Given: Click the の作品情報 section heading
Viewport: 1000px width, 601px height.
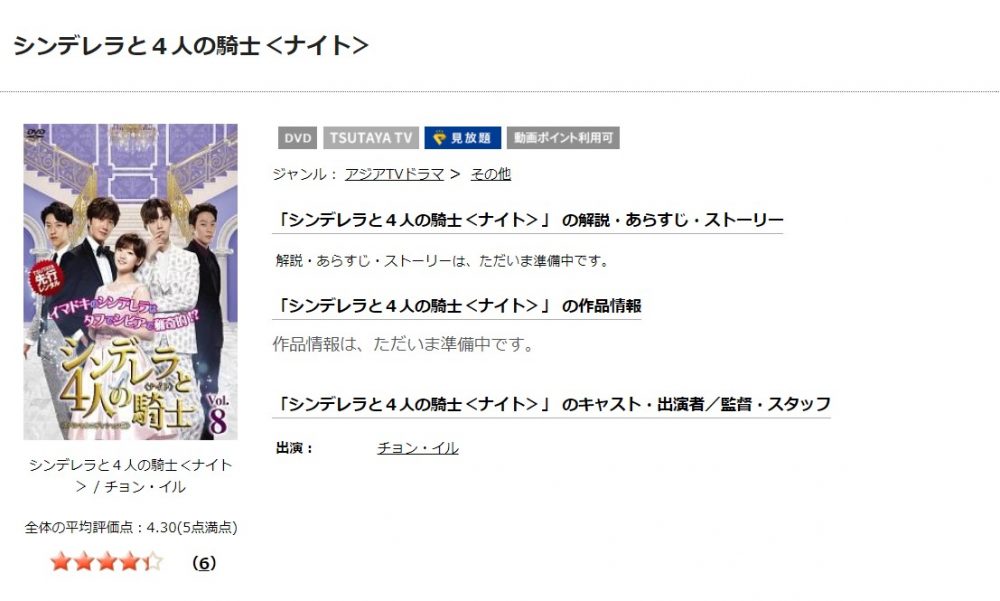Looking at the screenshot, I should 457,306.
